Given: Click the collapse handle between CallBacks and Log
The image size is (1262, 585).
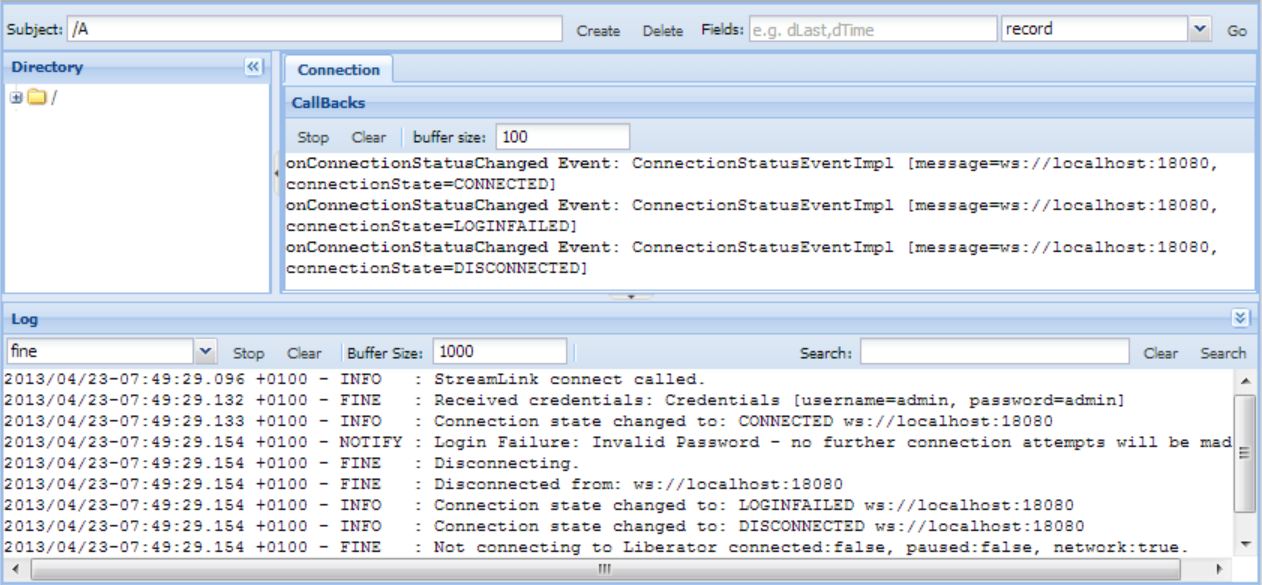Looking at the screenshot, I should click(631, 296).
